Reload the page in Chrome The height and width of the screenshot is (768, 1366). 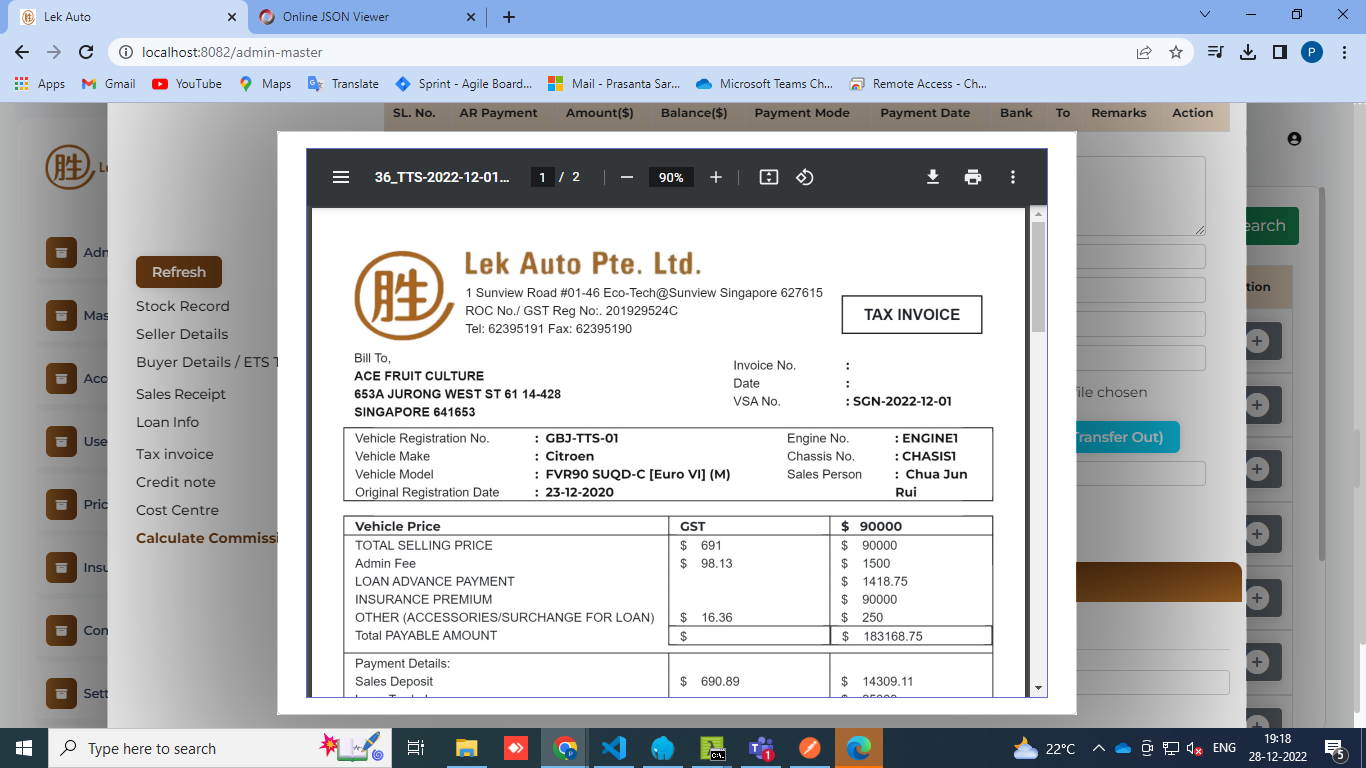(86, 52)
